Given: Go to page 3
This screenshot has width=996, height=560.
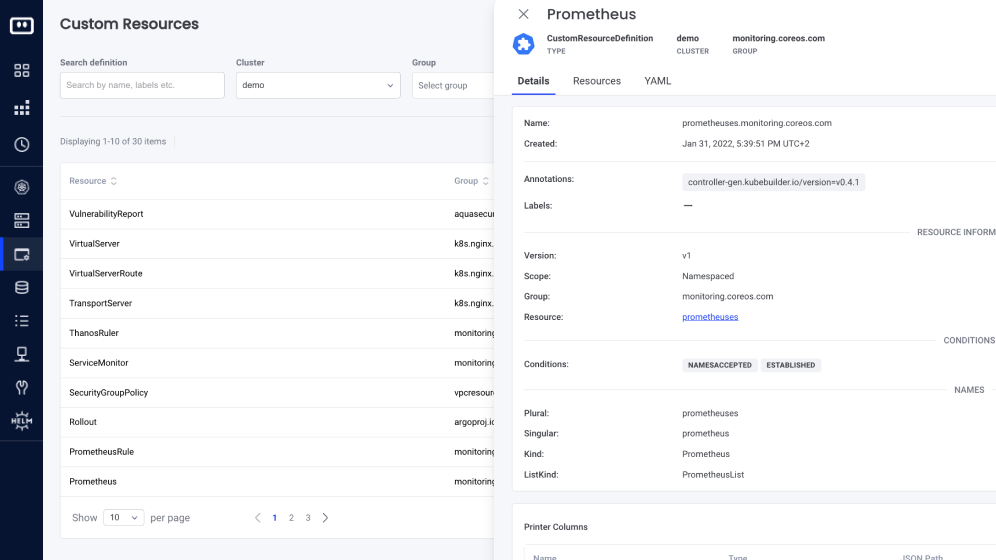Looking at the screenshot, I should pyautogui.click(x=308, y=517).
